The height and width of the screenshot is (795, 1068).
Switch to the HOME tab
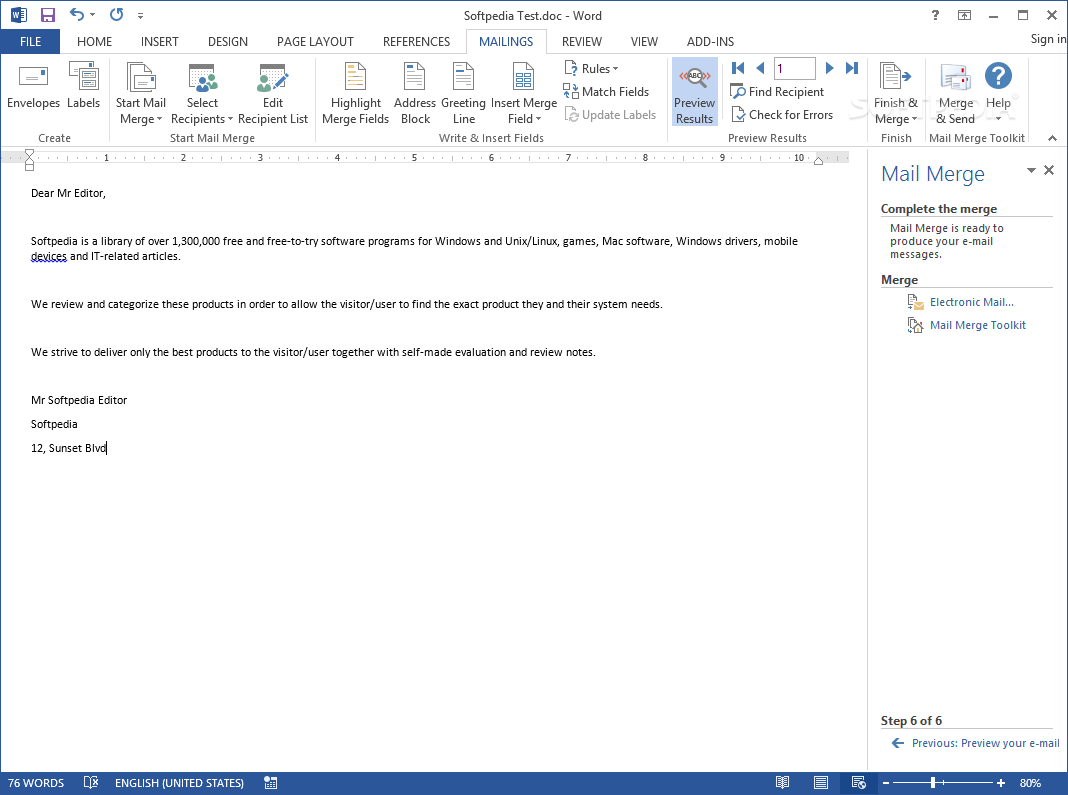pos(94,42)
